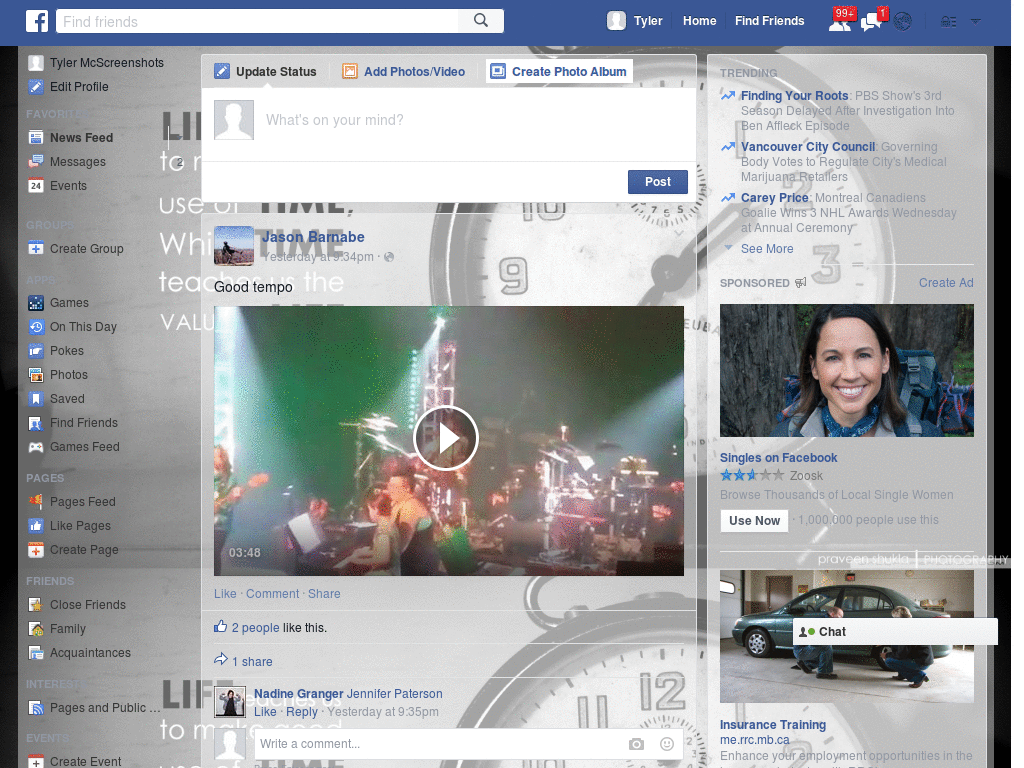Click the Write a comment field
1024x768 pixels.
pyautogui.click(x=438, y=744)
